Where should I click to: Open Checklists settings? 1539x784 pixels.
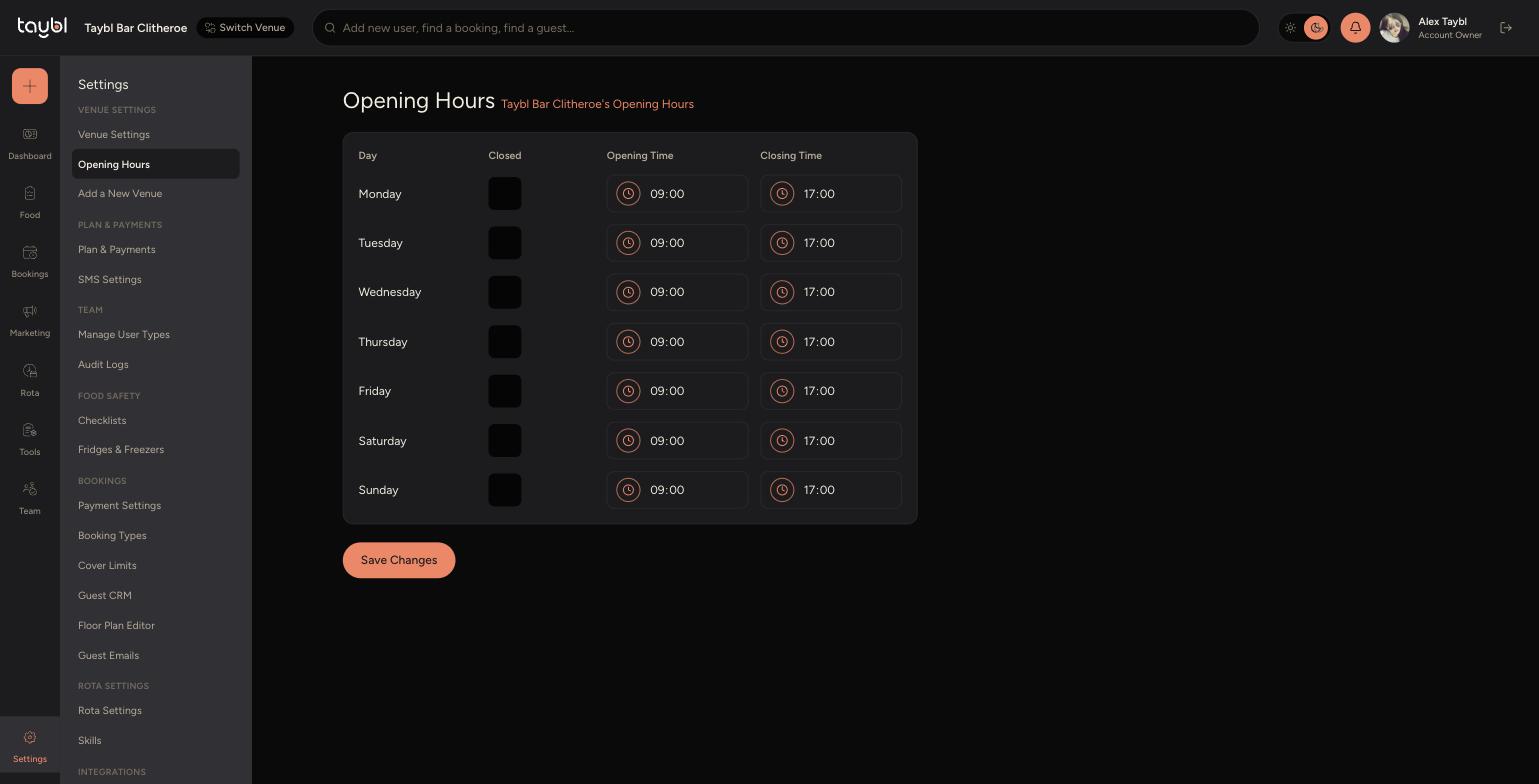(102, 421)
